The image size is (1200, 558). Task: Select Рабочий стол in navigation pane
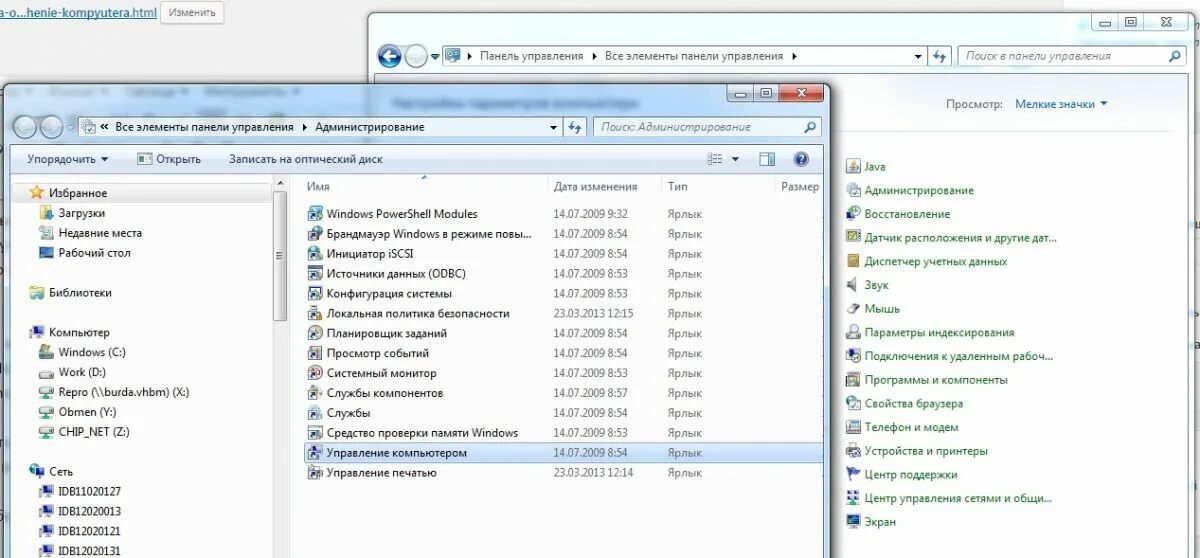point(94,253)
